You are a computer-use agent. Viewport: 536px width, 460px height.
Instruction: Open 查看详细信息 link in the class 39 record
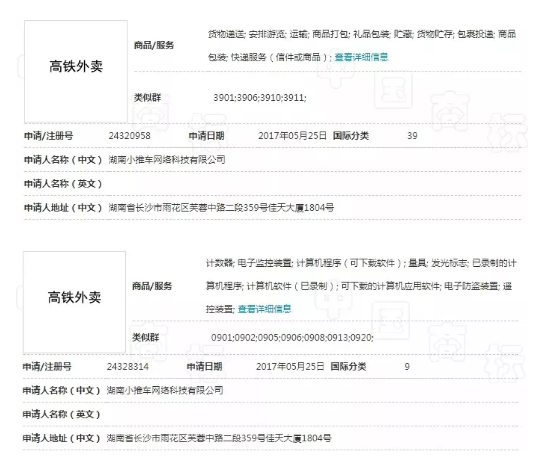pyautogui.click(x=361, y=57)
